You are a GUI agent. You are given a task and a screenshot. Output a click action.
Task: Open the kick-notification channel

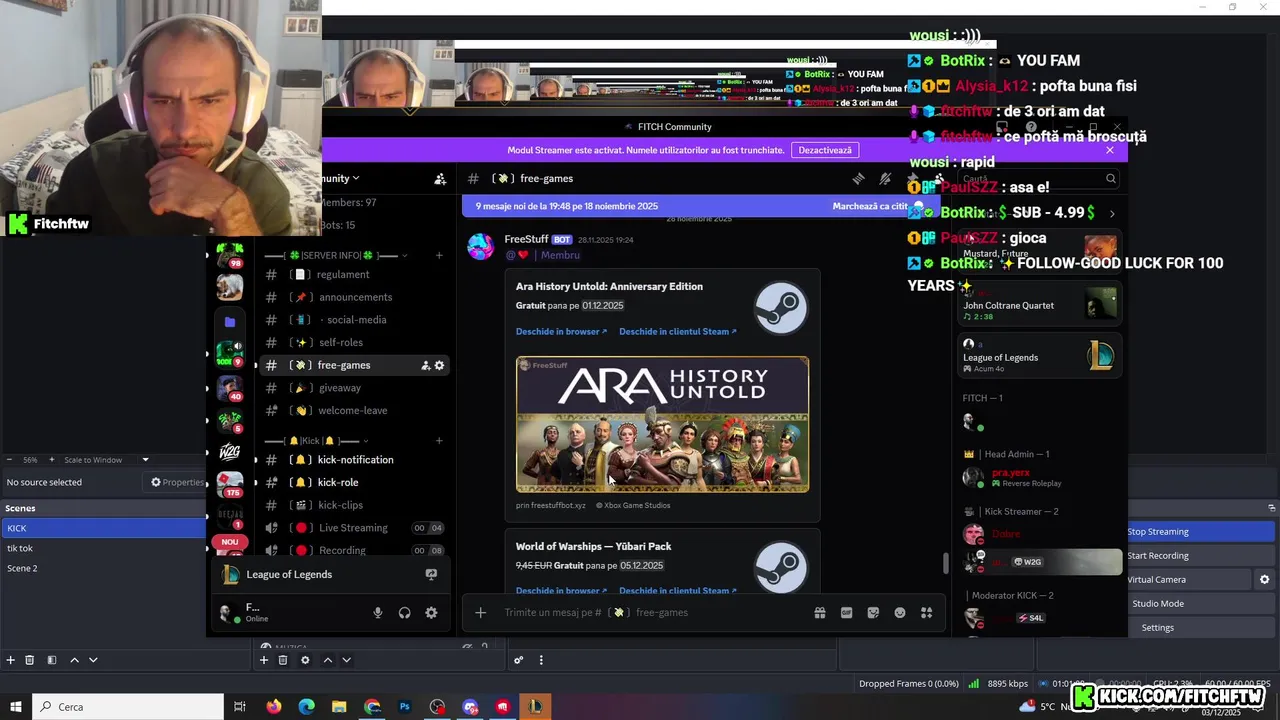[x=354, y=460]
